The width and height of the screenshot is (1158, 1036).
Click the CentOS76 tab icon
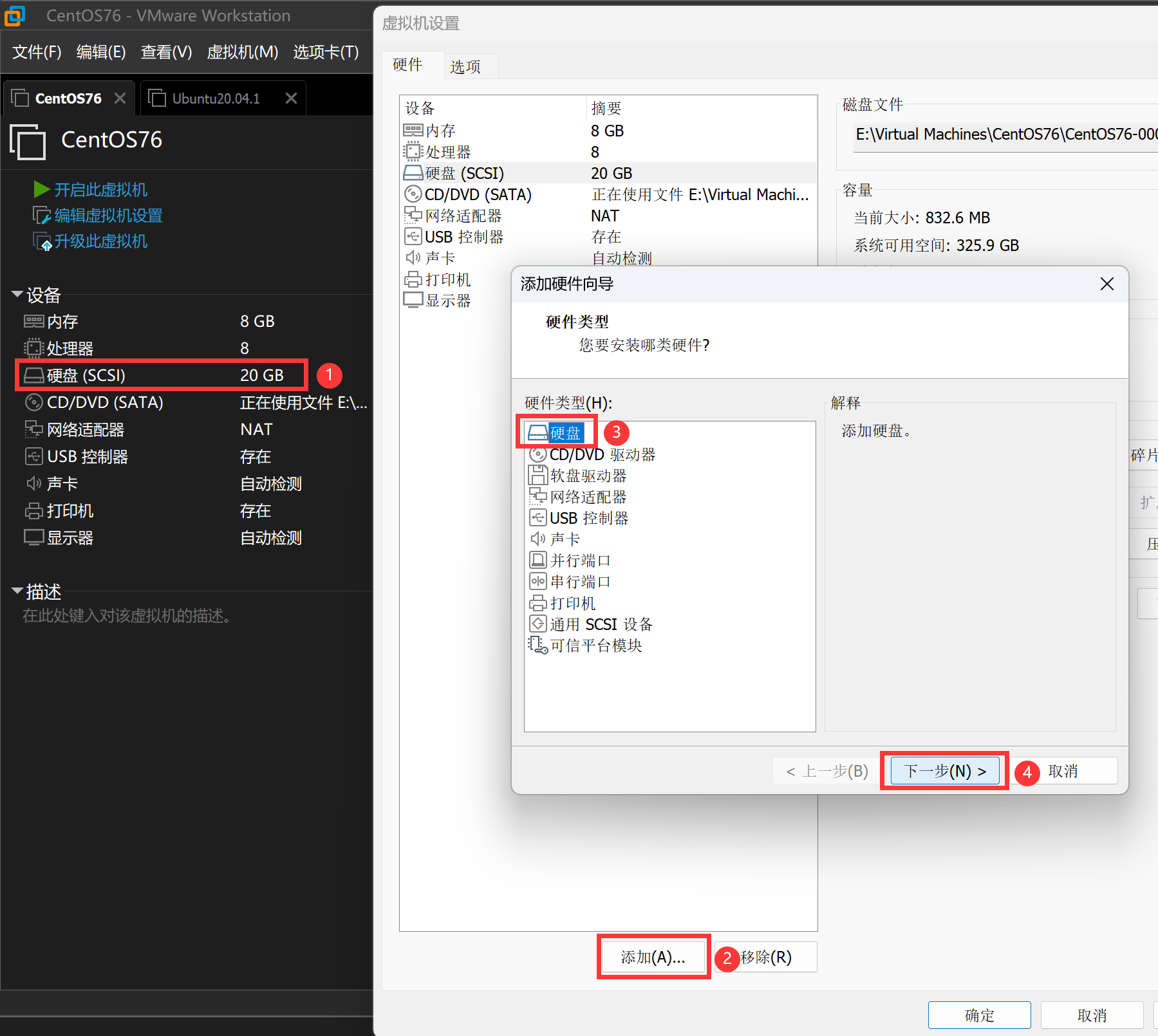click(20, 98)
